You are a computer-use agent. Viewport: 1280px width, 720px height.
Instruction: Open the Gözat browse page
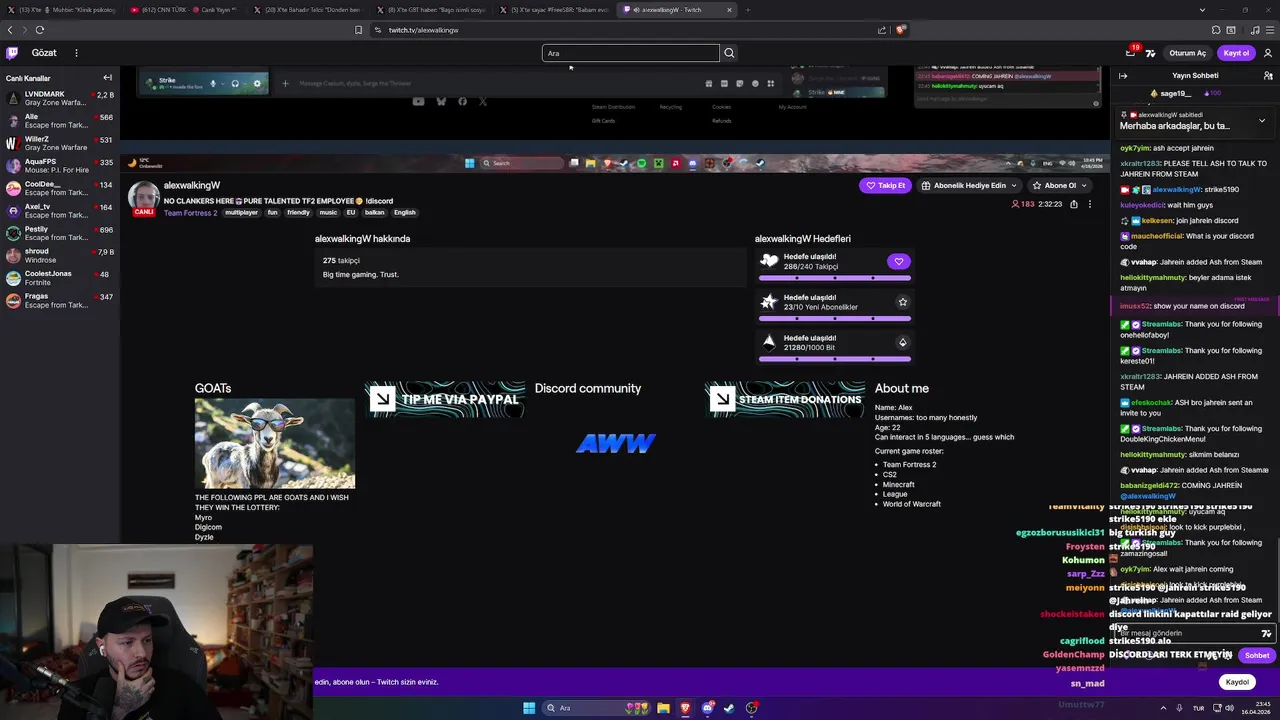[44, 53]
